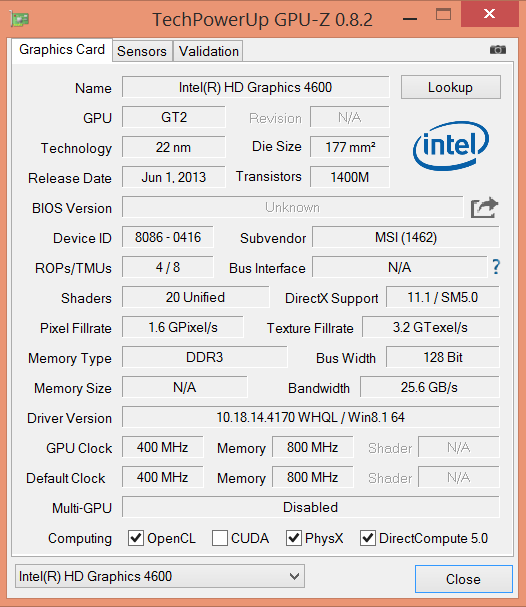Screen dimensions: 526x607
Task: Click the Bus Interface question mark
Action: (496, 267)
